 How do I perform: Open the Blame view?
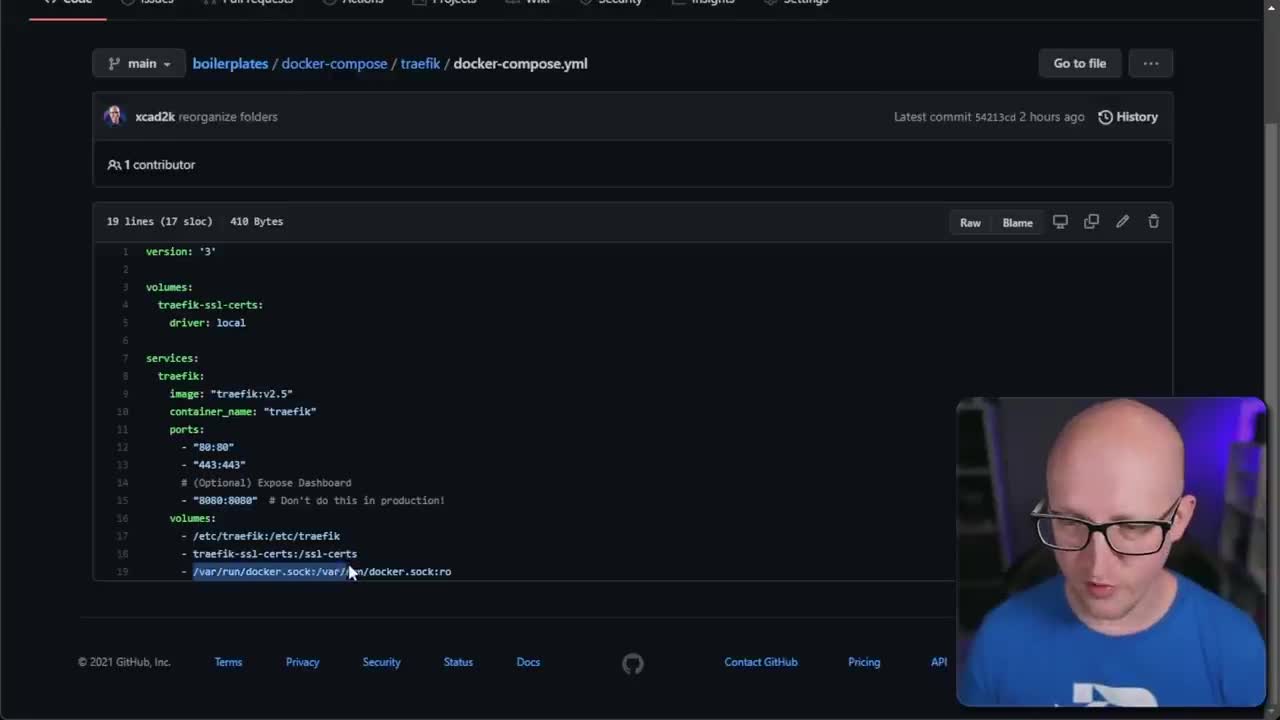1017,222
